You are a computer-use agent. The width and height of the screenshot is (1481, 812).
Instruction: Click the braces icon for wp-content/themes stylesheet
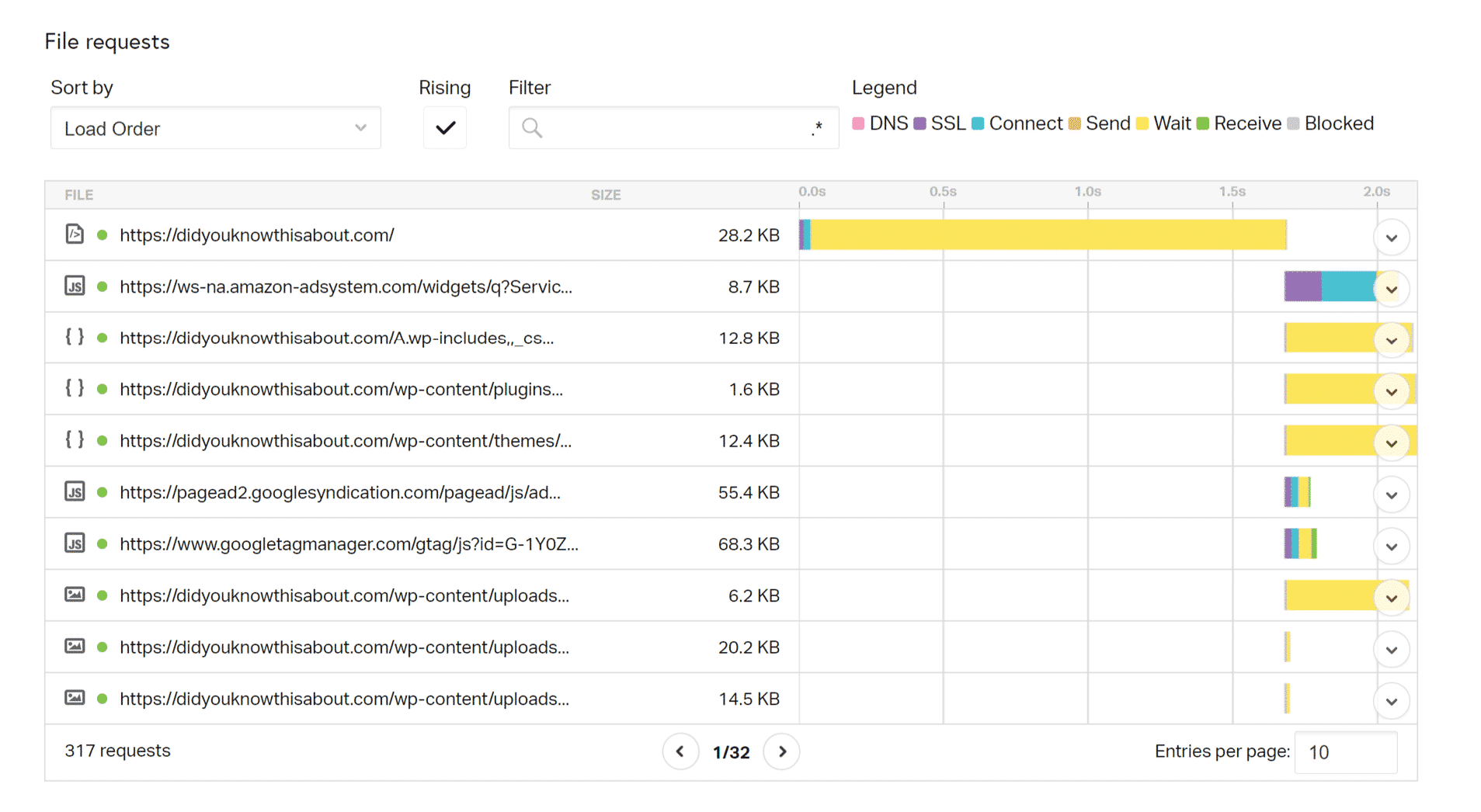coord(75,440)
